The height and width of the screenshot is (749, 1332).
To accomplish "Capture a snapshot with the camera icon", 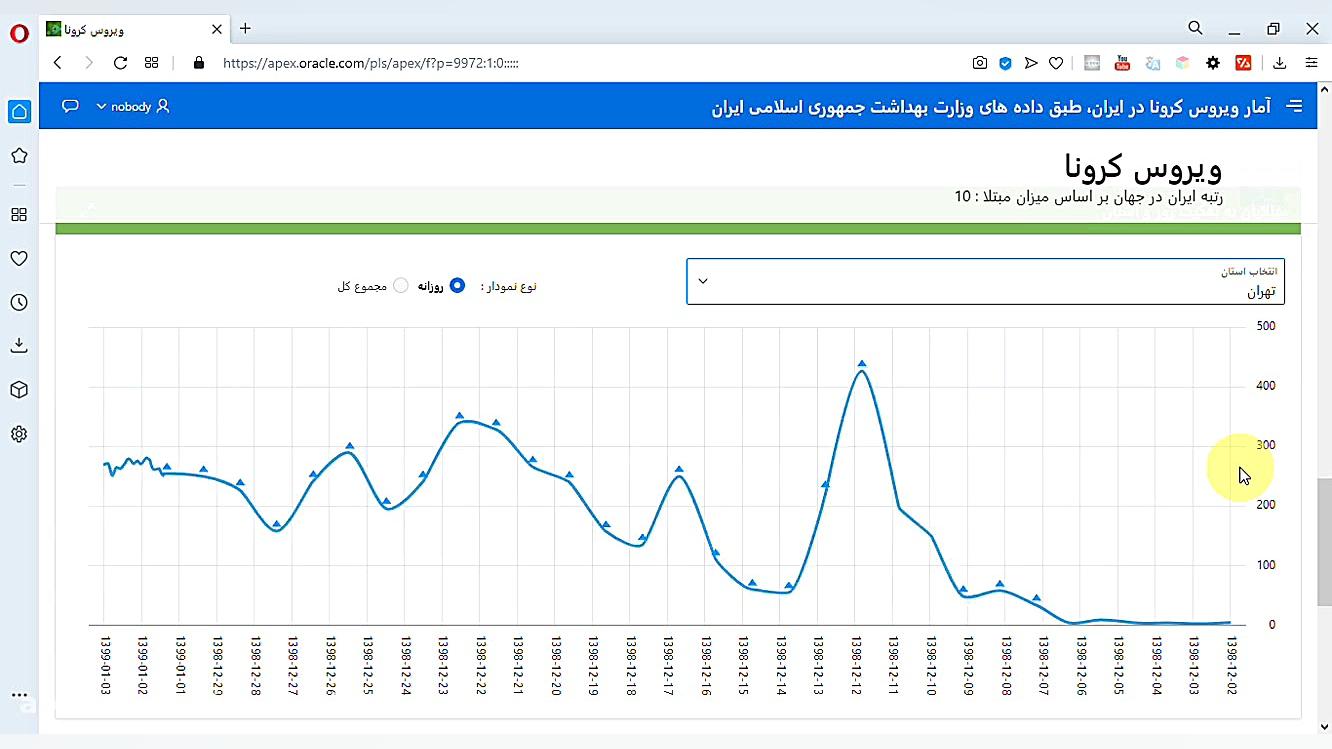I will tap(980, 62).
